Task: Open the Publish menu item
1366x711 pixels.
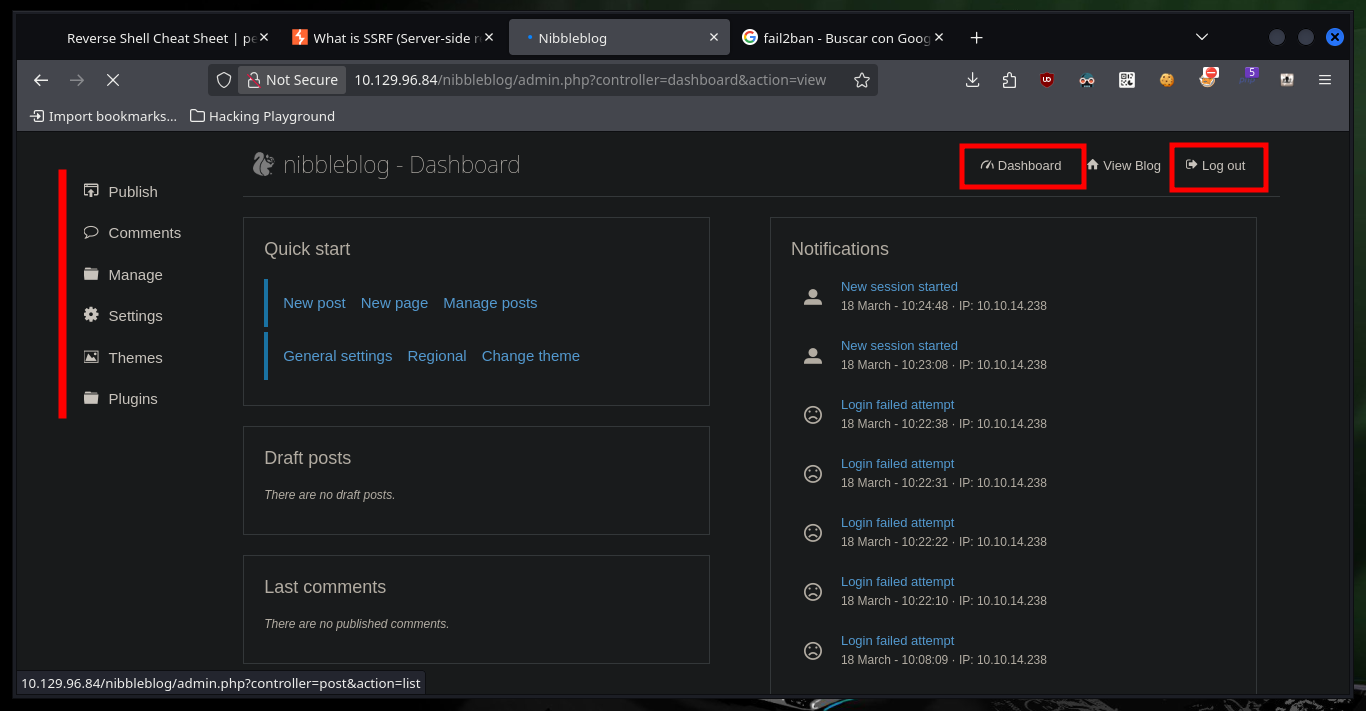Action: pos(133,191)
